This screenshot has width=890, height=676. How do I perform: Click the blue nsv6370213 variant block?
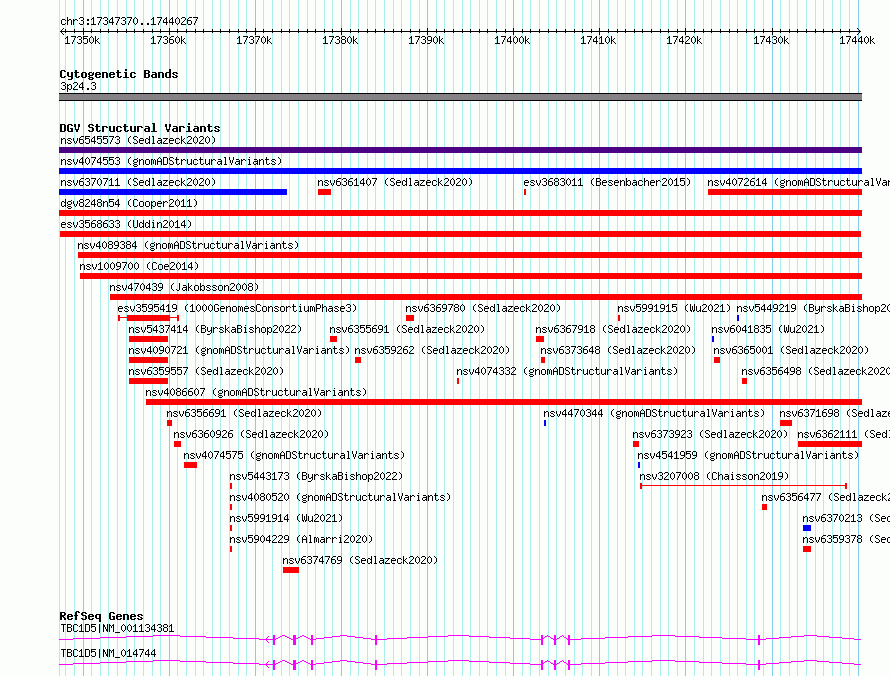click(x=807, y=528)
